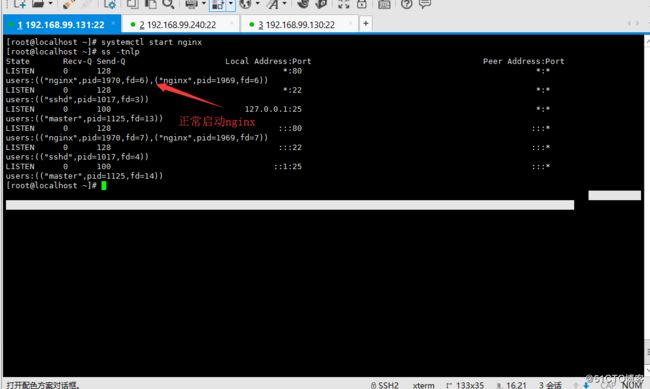Click the 3 会话 sessions count

click(x=550, y=385)
